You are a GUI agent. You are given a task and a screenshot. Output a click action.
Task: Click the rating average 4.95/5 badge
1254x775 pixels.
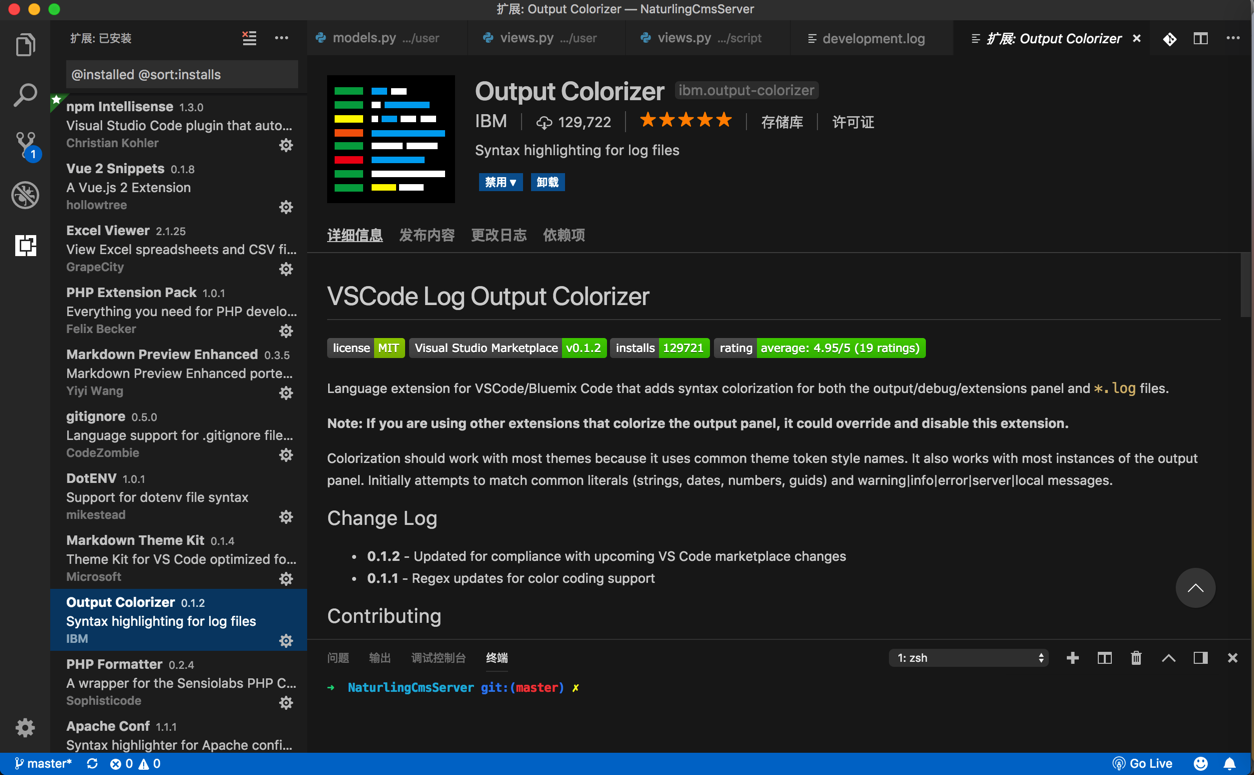click(x=819, y=348)
